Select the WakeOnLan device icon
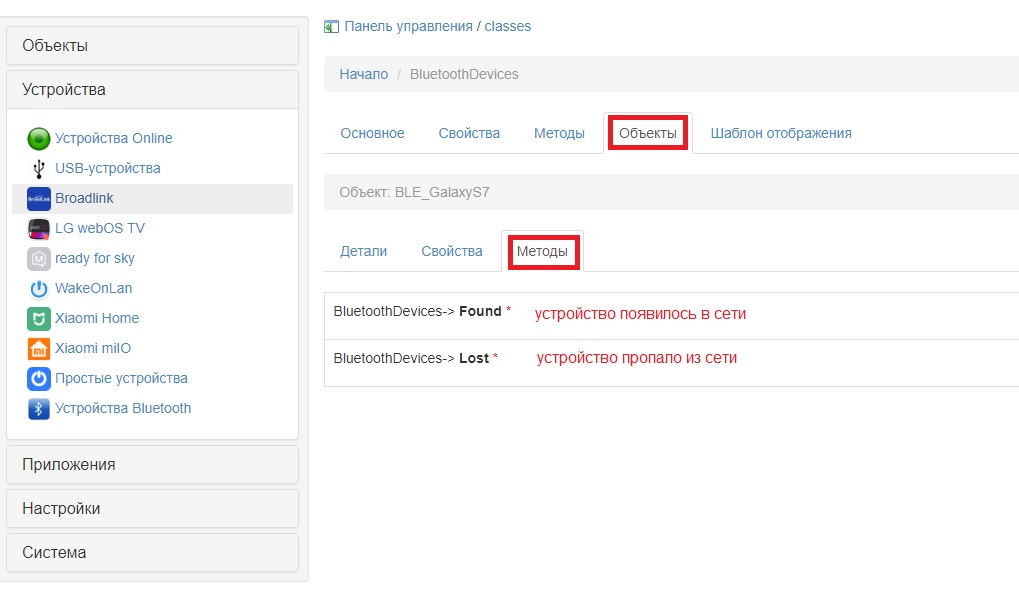 point(37,288)
